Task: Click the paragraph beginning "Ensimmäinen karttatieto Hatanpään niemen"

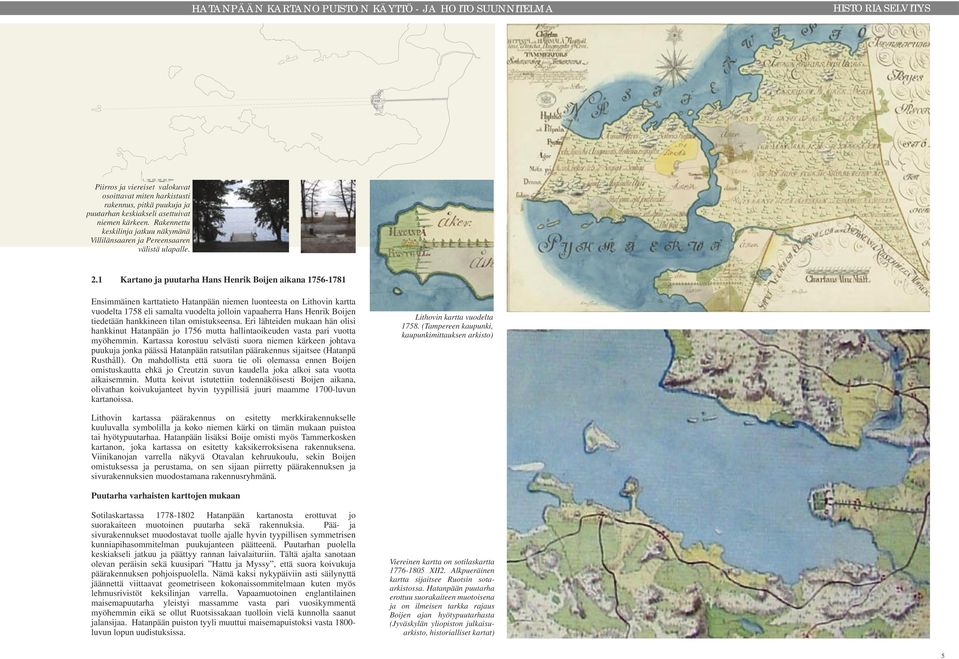Action: point(223,351)
